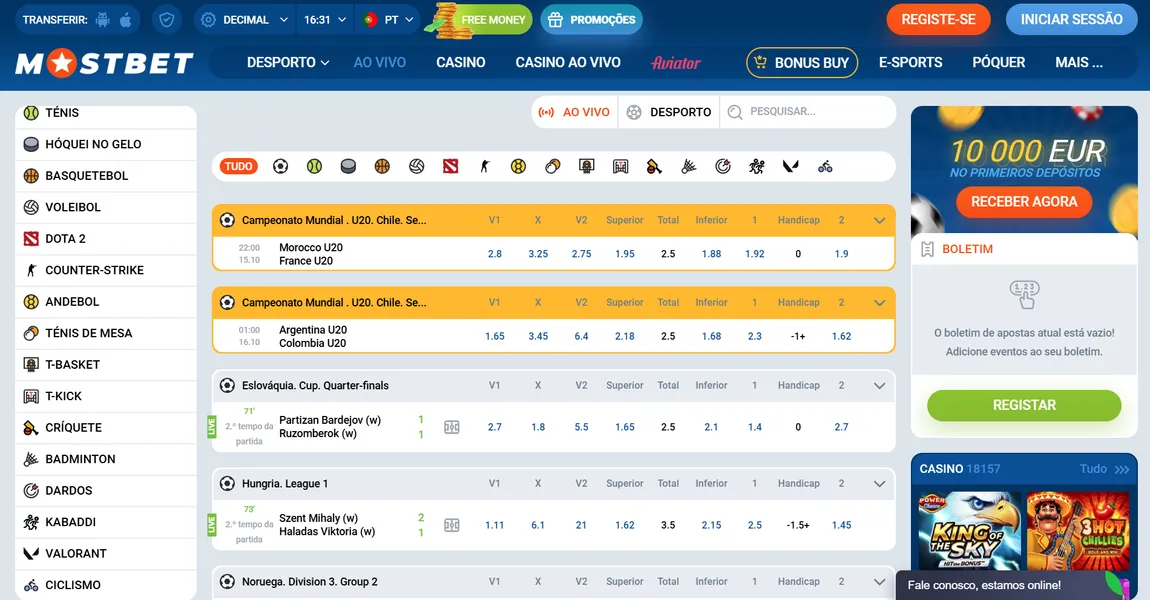Select the TUDO sports filter
The width and height of the screenshot is (1150, 600).
238,166
